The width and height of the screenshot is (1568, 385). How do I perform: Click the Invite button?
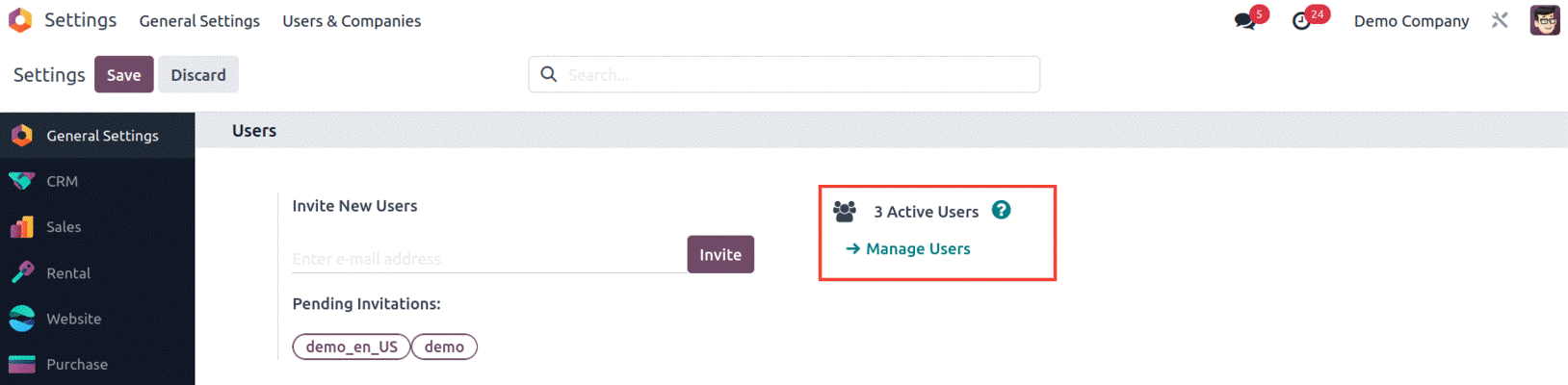[720, 254]
